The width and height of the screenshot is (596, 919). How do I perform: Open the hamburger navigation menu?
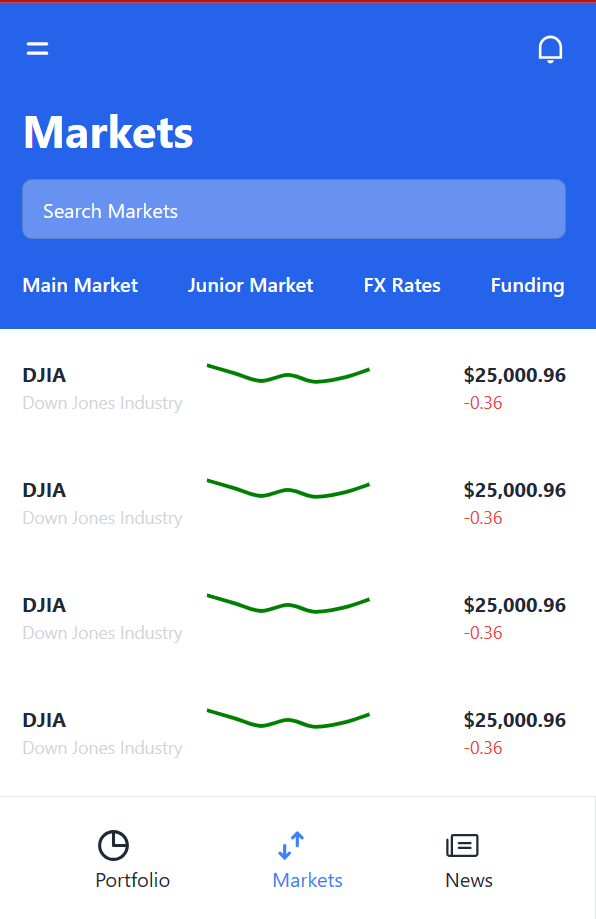tap(37, 47)
